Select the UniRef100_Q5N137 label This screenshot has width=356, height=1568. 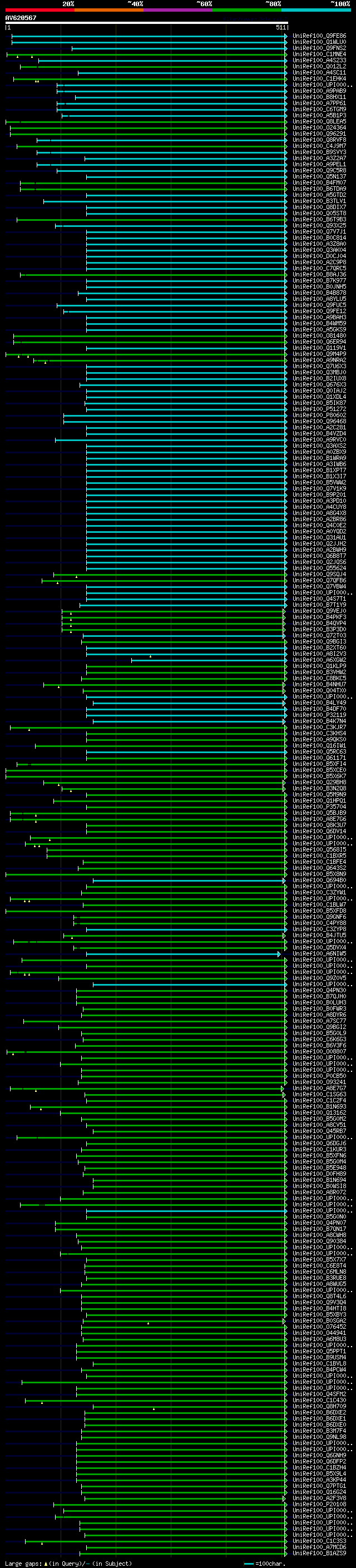(319, 176)
